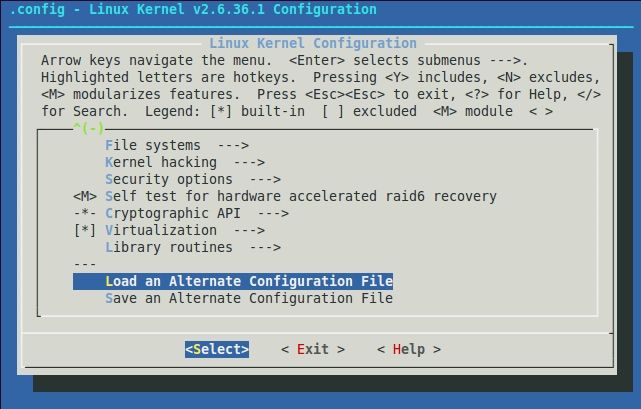Click the 'Legend: [*] built-in' text
The width and height of the screenshot is (641, 409).
[x=225, y=111]
